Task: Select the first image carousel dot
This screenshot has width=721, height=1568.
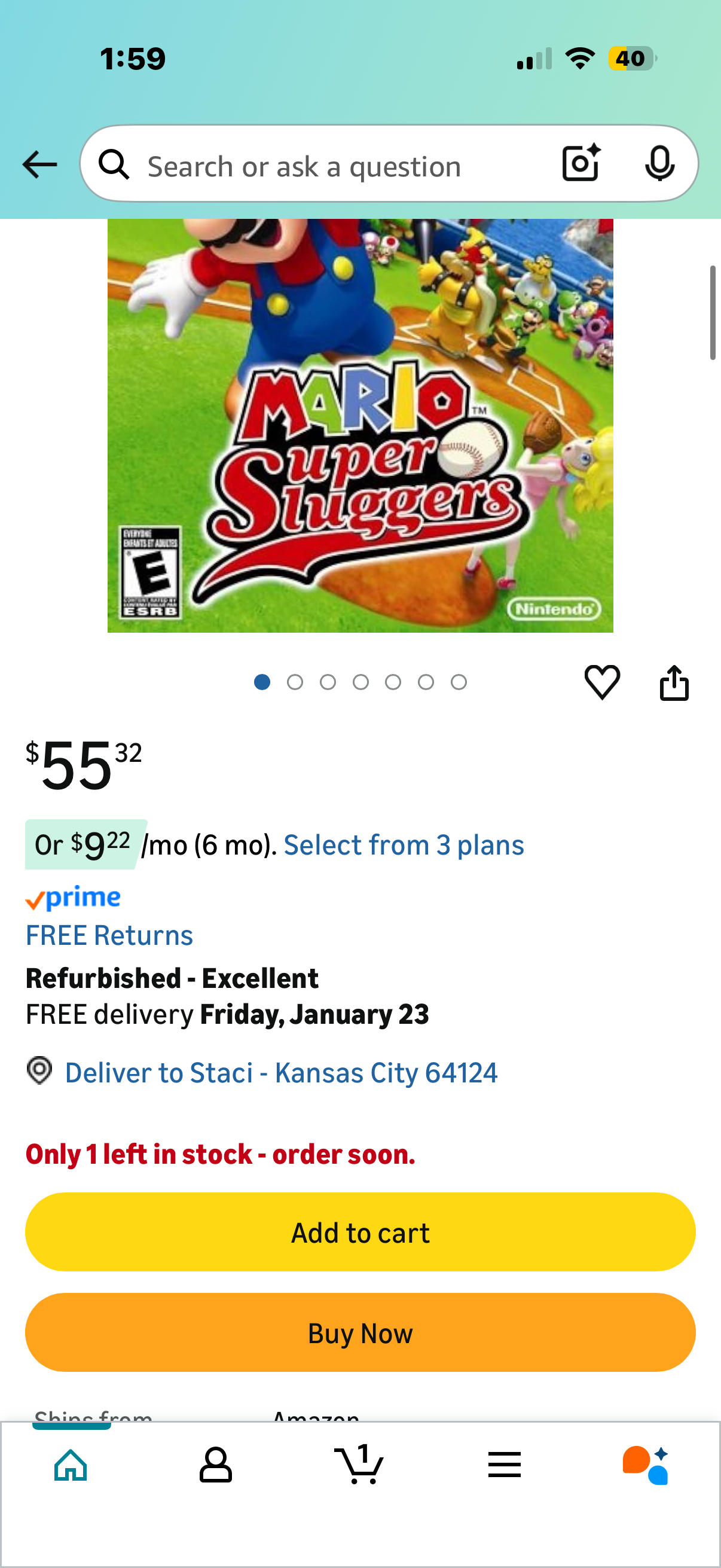Action: [x=262, y=682]
